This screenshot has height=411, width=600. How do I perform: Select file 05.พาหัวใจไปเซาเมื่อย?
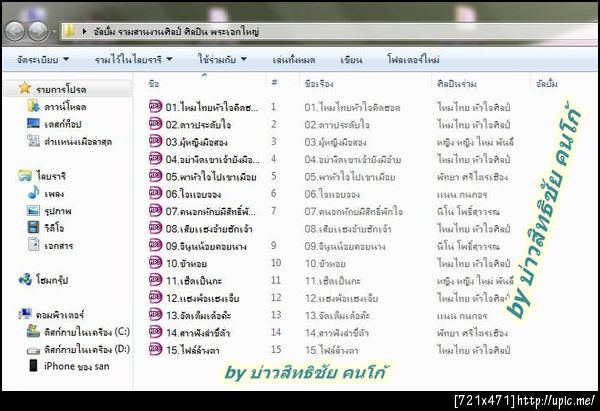click(211, 177)
